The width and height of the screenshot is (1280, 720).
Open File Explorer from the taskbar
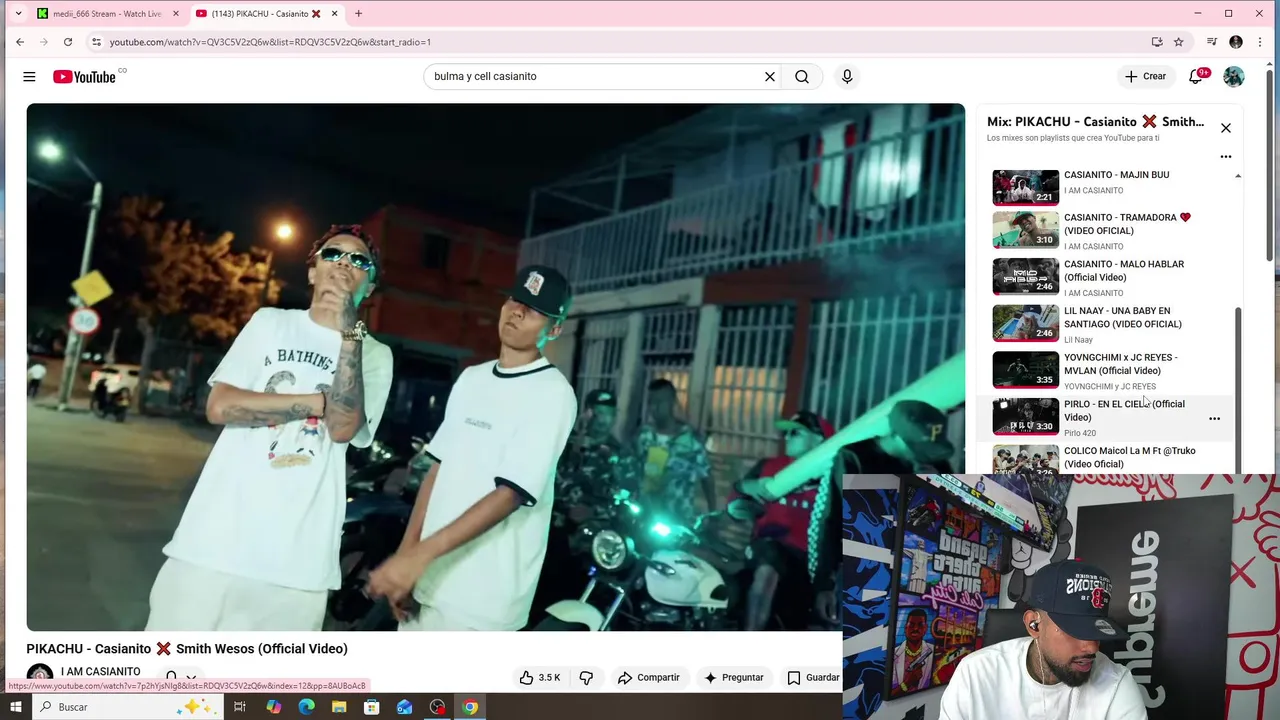[x=339, y=707]
